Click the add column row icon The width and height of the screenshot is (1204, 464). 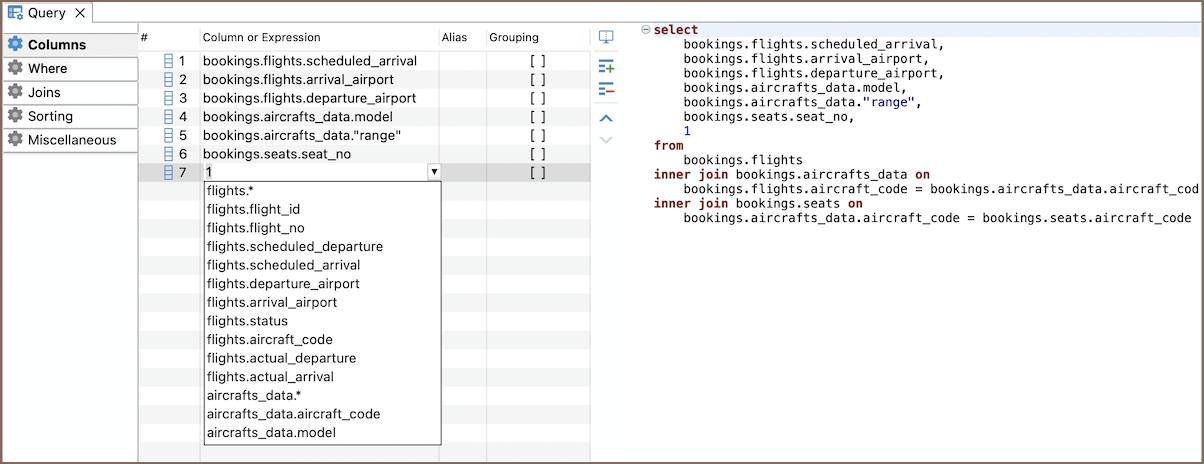(606, 67)
